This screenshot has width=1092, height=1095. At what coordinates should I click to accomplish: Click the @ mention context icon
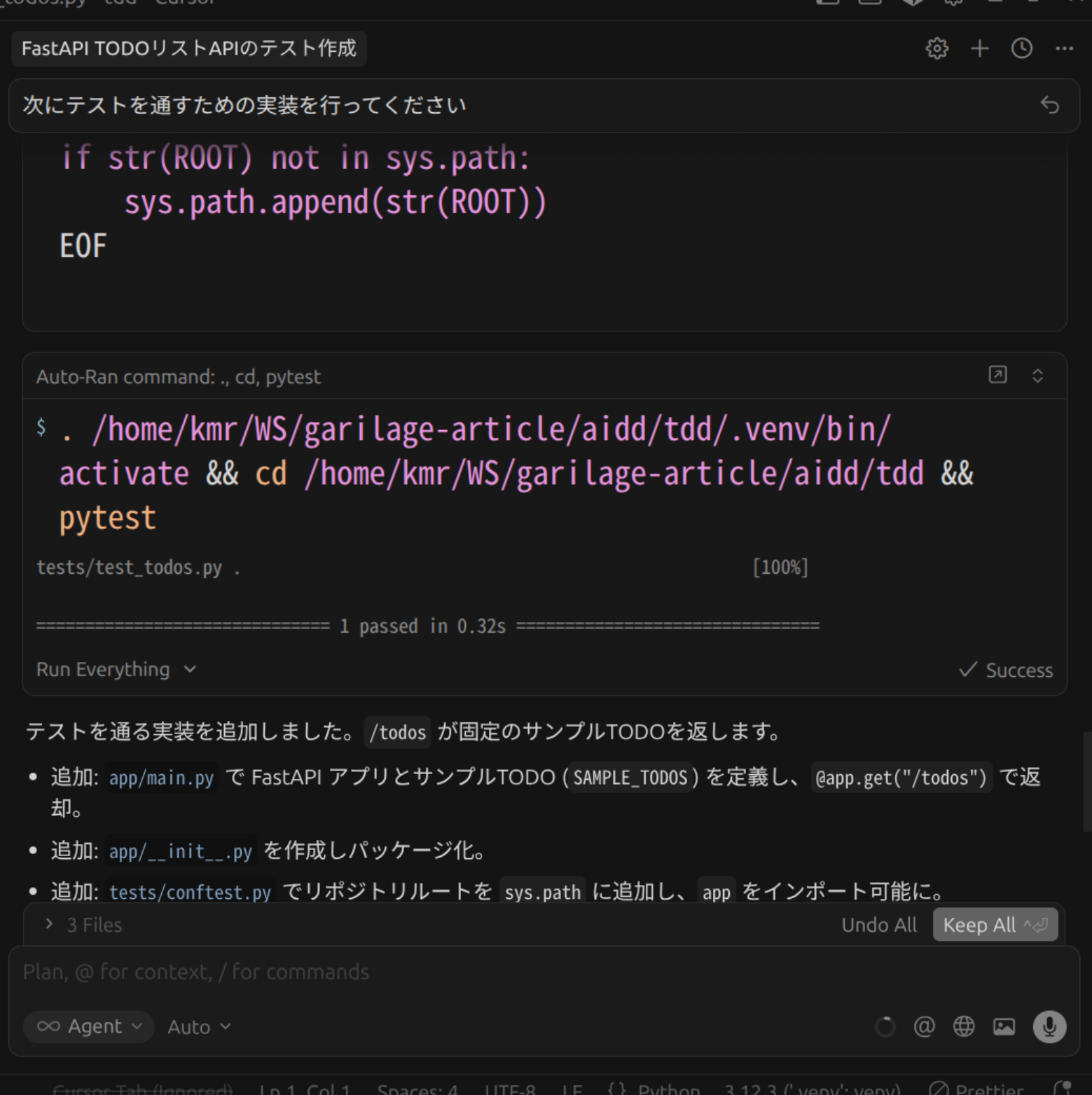925,1026
